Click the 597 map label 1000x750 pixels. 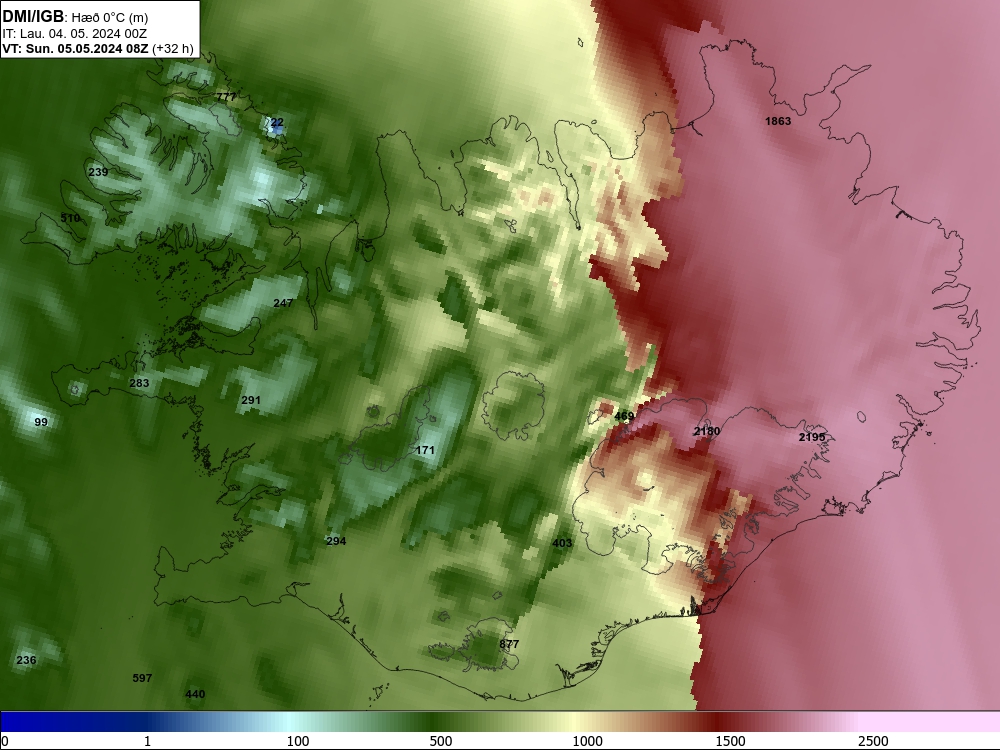(142, 678)
